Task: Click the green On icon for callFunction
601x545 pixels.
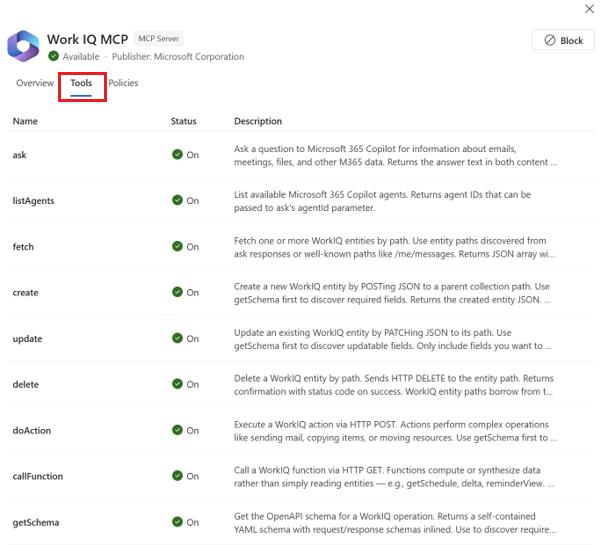Action: coord(177,476)
